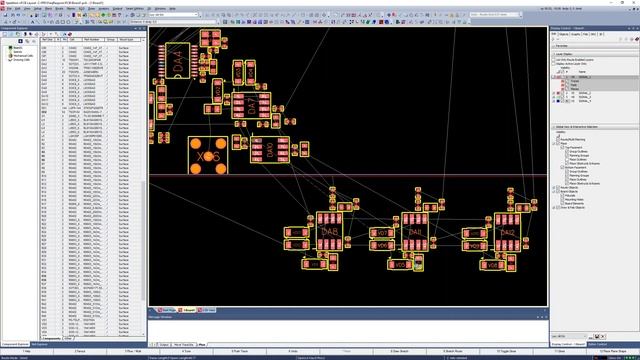This screenshot has width=640, height=360.
Task: Toggle Display Active Layer Only checkbox
Action: [554, 64]
